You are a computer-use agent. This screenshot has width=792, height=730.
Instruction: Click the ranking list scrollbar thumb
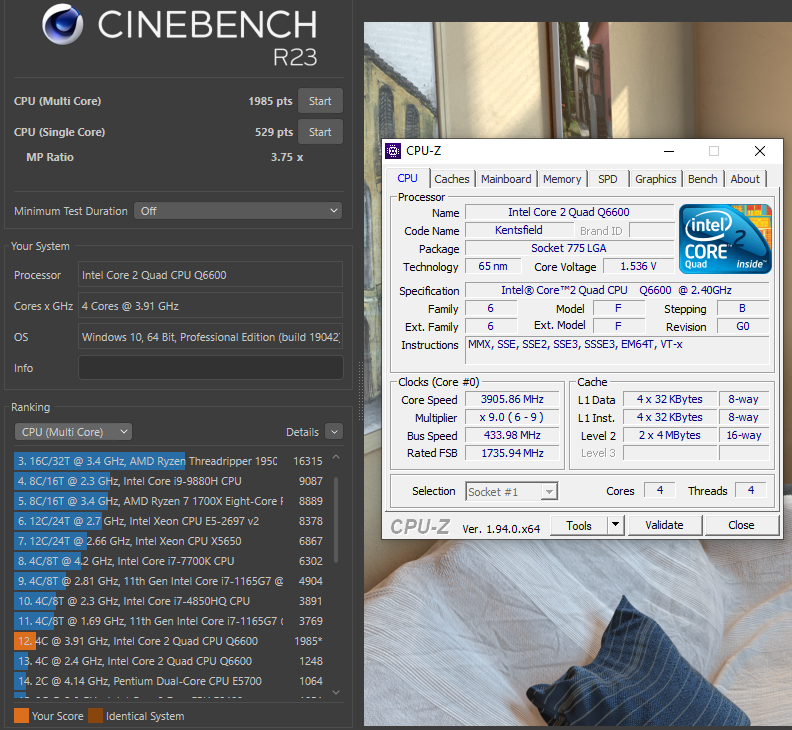(336, 520)
